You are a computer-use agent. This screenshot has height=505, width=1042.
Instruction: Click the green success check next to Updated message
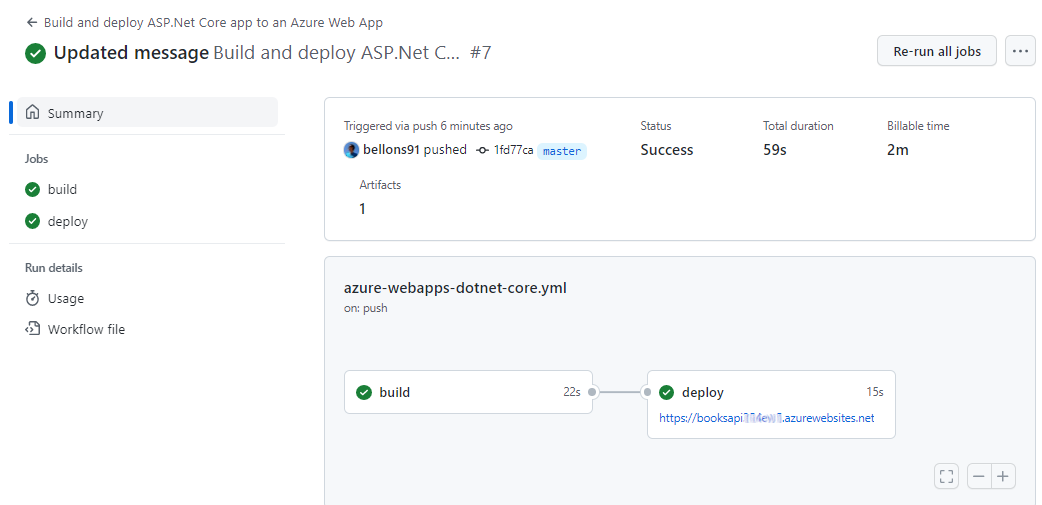35,53
